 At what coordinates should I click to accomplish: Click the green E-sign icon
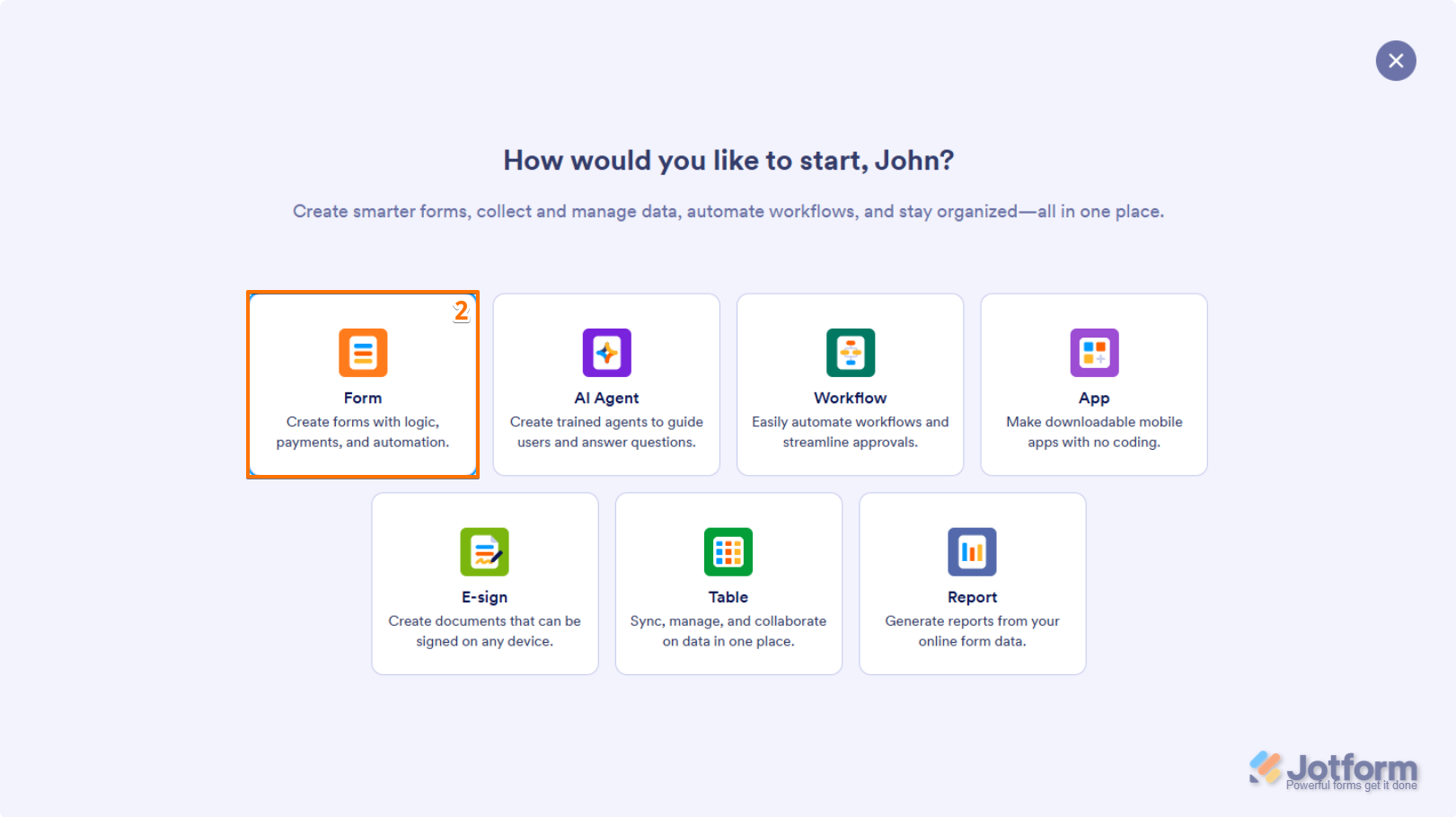[x=484, y=551]
